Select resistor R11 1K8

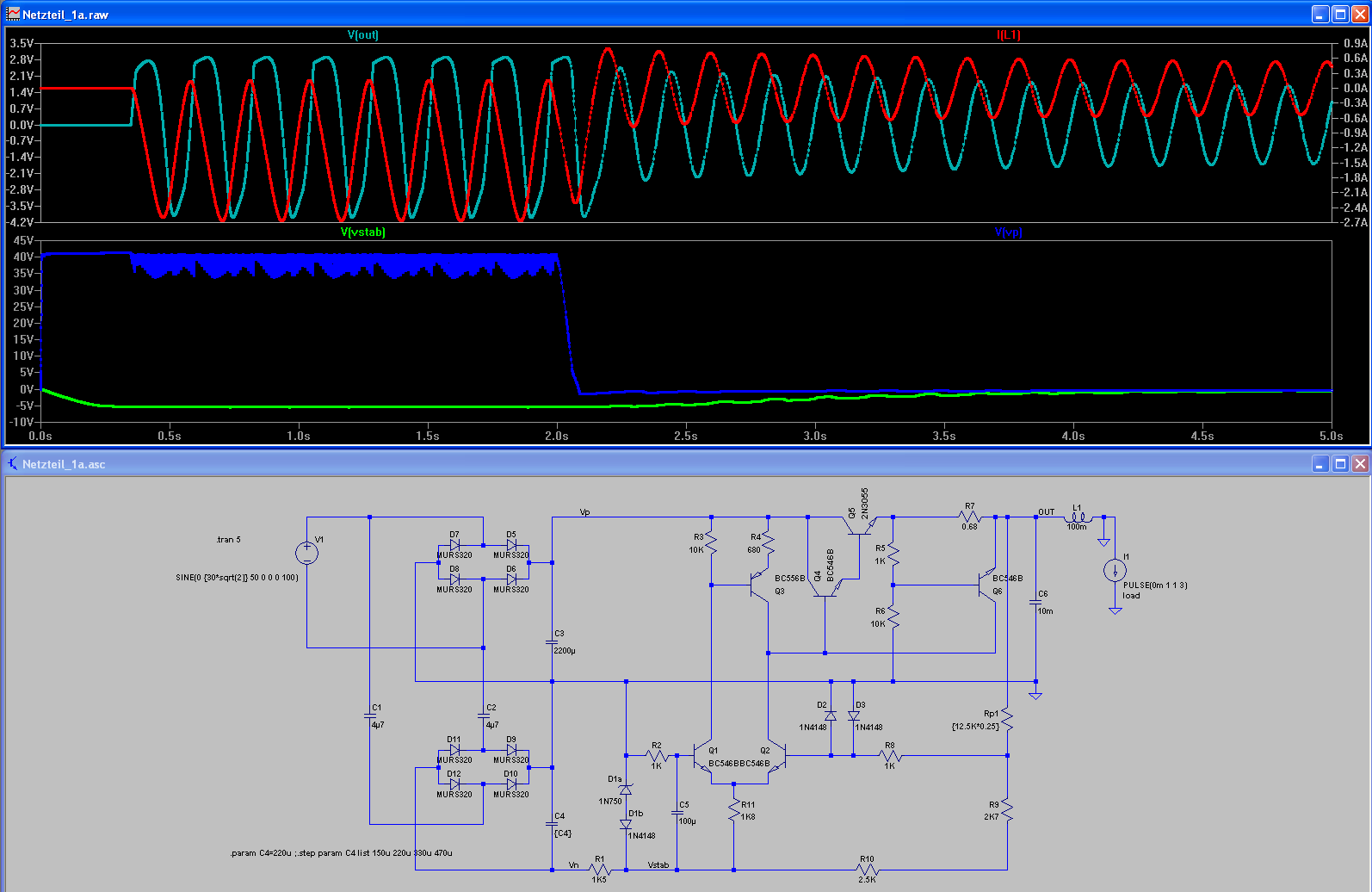point(733,810)
